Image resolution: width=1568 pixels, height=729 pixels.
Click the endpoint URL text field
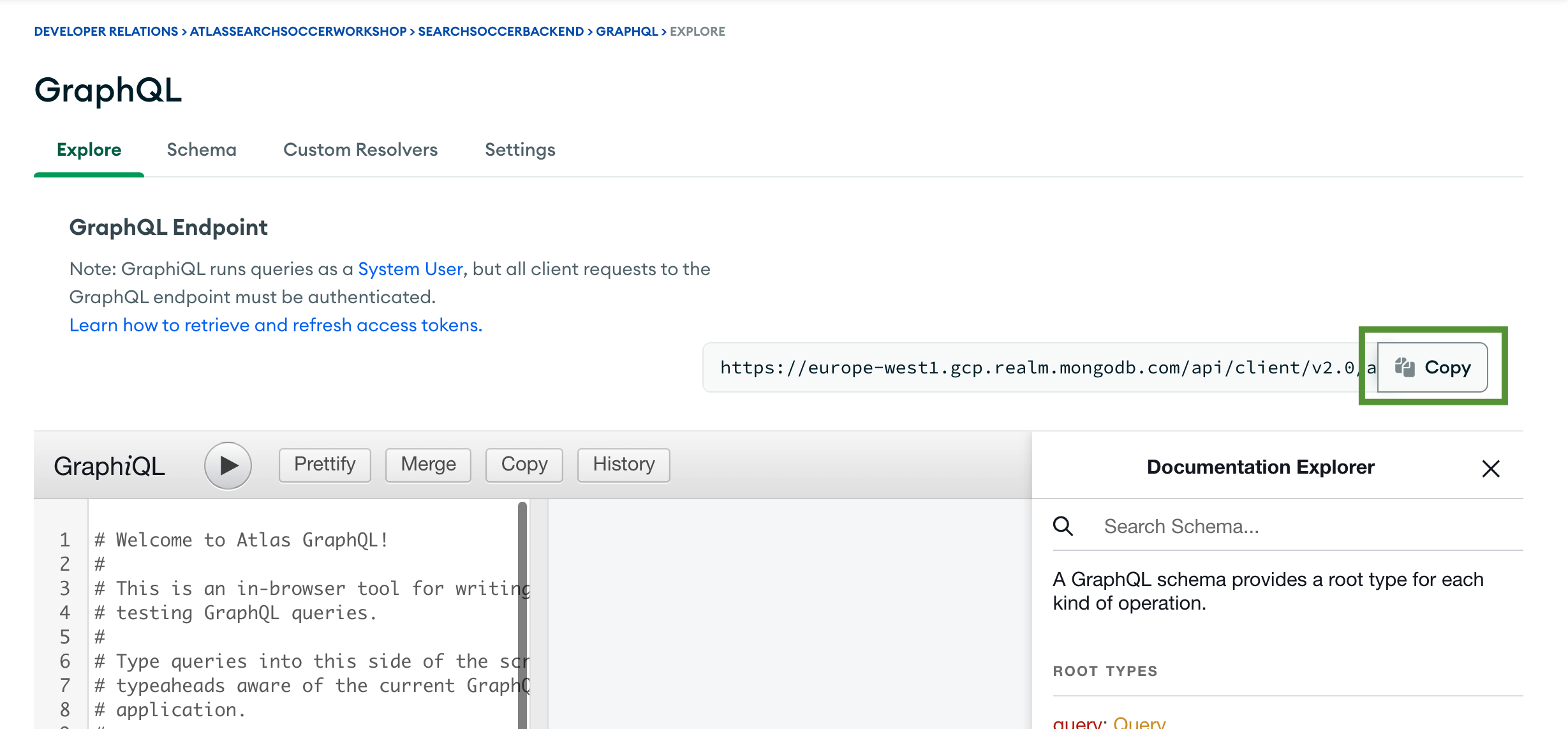tap(1040, 367)
